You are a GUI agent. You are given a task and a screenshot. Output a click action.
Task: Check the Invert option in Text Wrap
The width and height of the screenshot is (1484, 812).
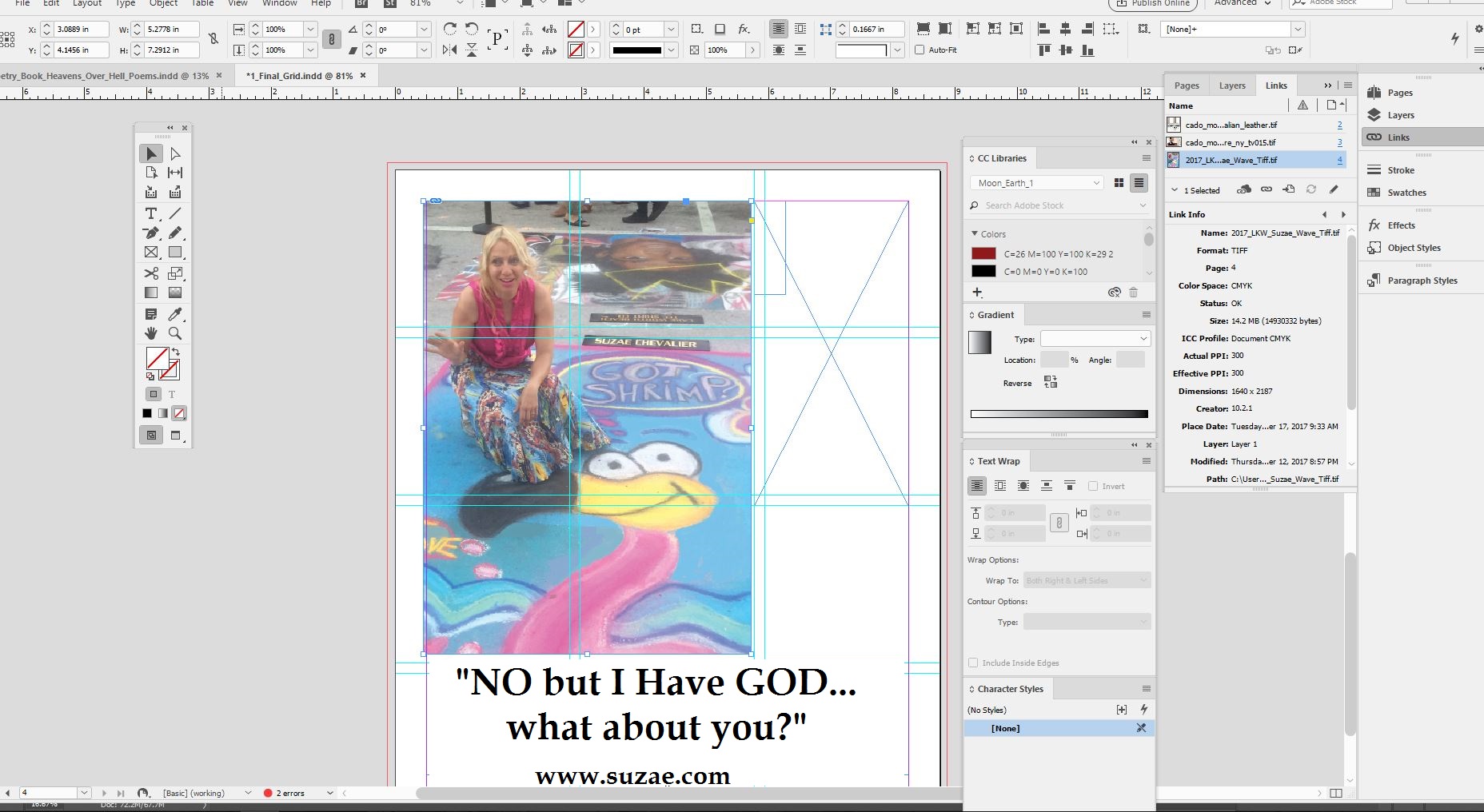pos(1093,486)
